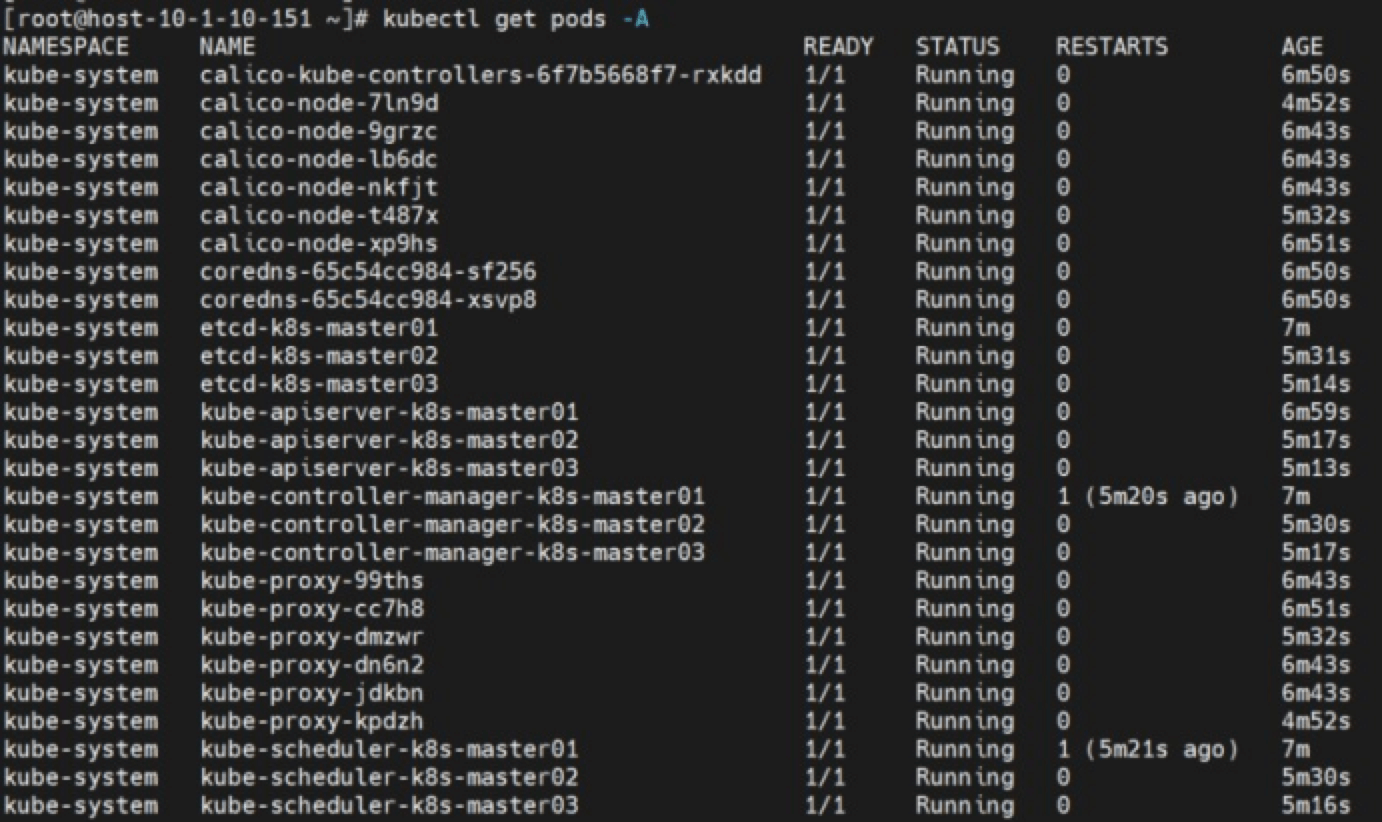Click the kube-proxy-kpdzh pod name
The image size is (1382, 822).
pyautogui.click(x=311, y=721)
